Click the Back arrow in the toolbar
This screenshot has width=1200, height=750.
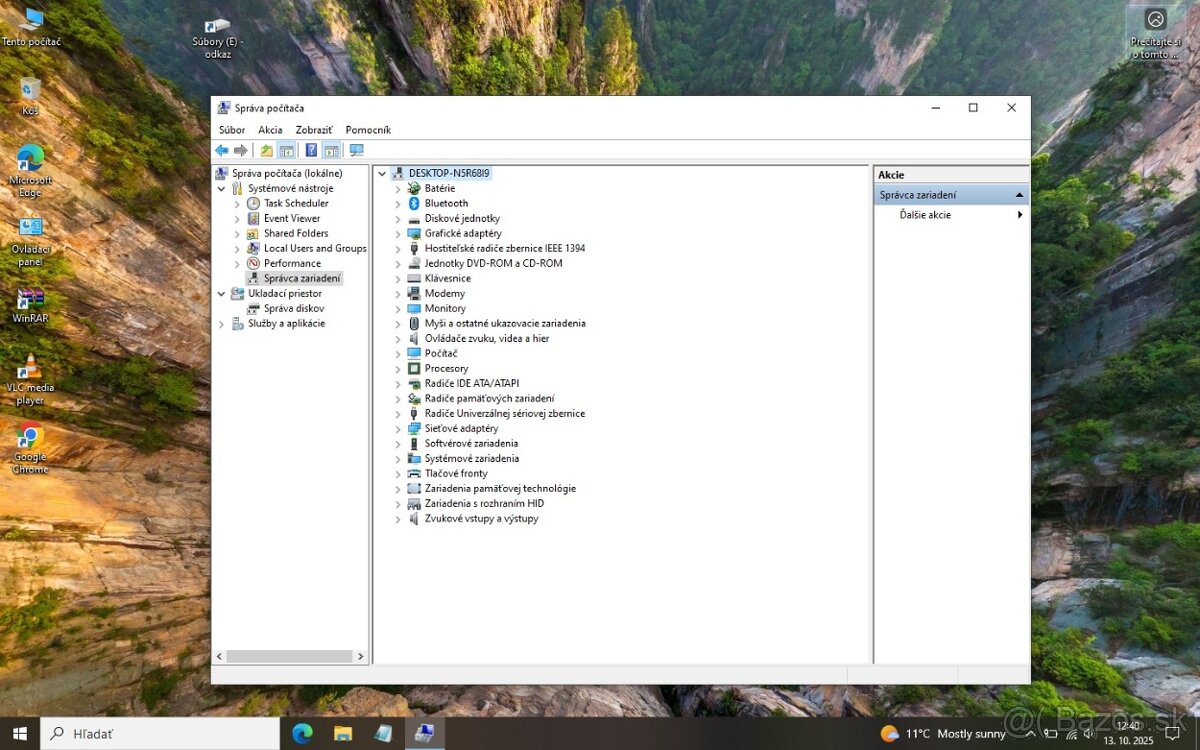221,150
